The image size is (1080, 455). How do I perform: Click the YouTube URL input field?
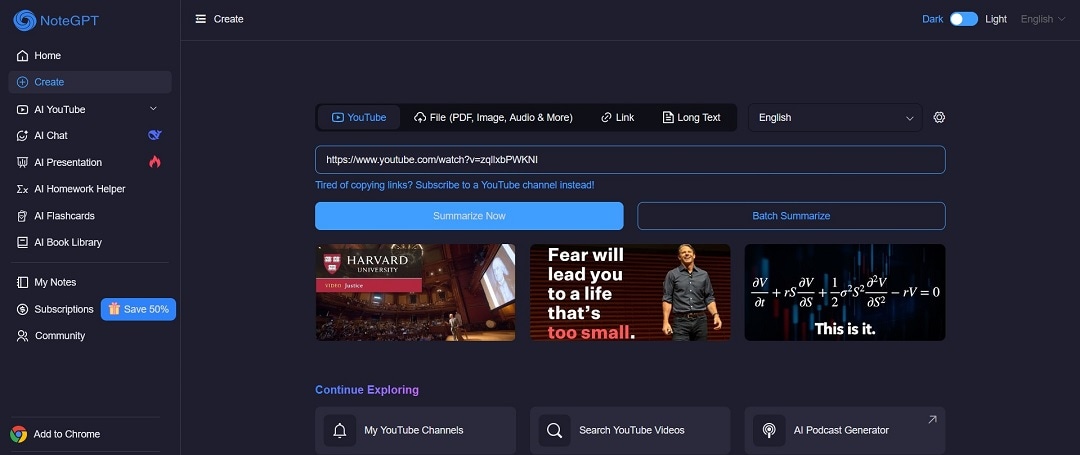tap(630, 160)
